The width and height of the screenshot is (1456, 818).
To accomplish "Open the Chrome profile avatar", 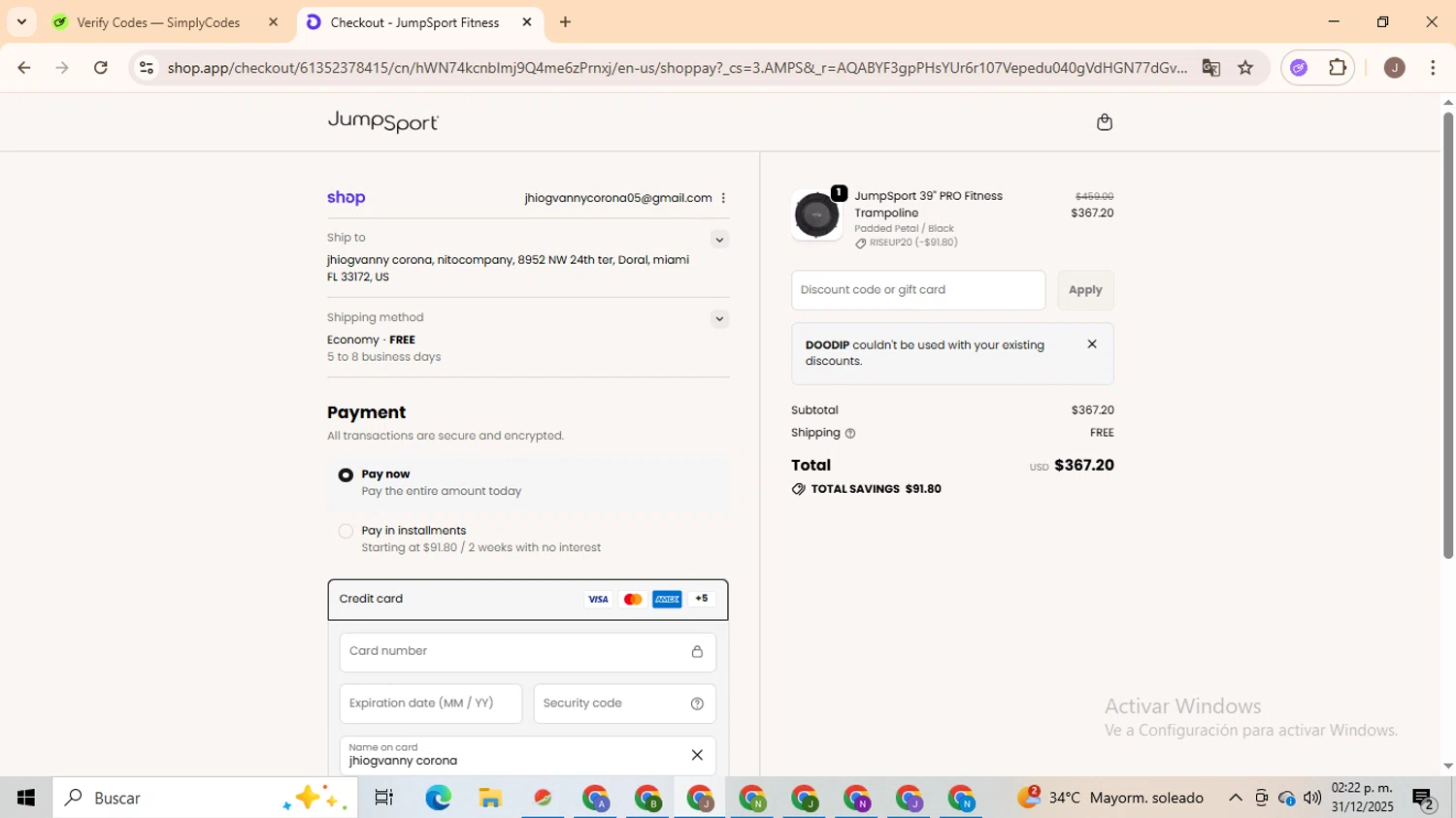I will 1395,68.
